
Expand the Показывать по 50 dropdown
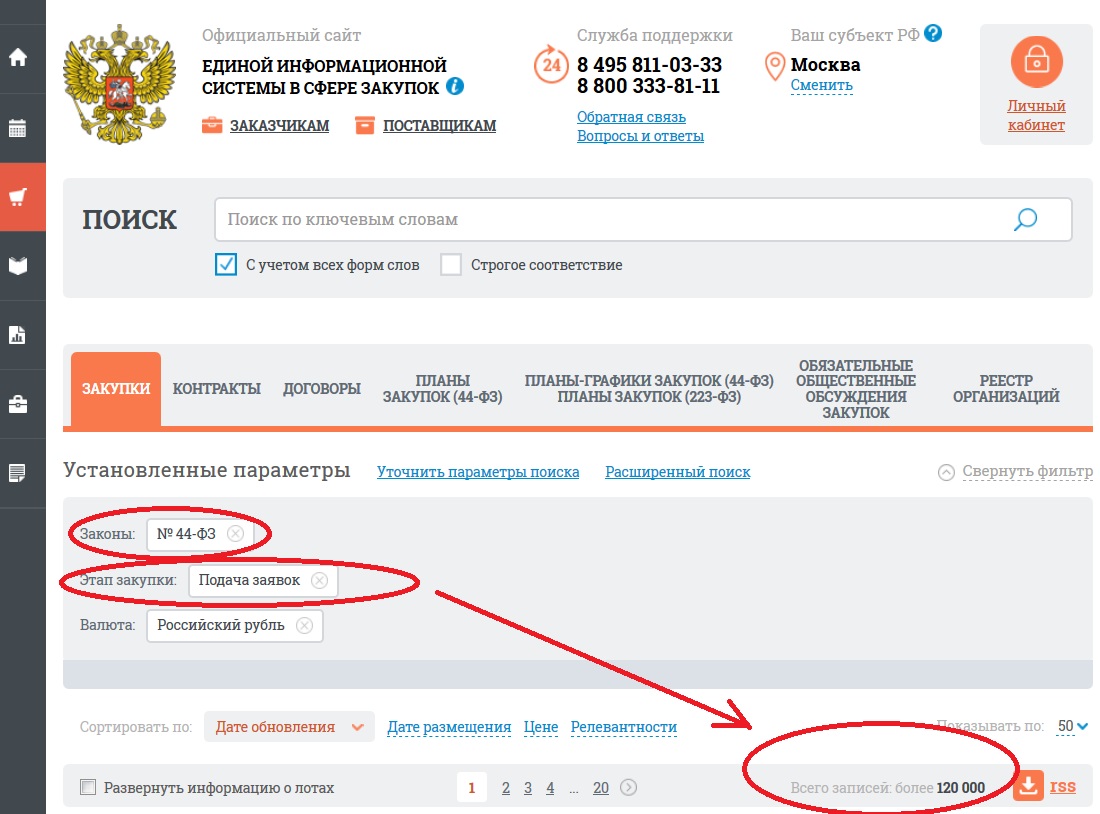point(1072,726)
